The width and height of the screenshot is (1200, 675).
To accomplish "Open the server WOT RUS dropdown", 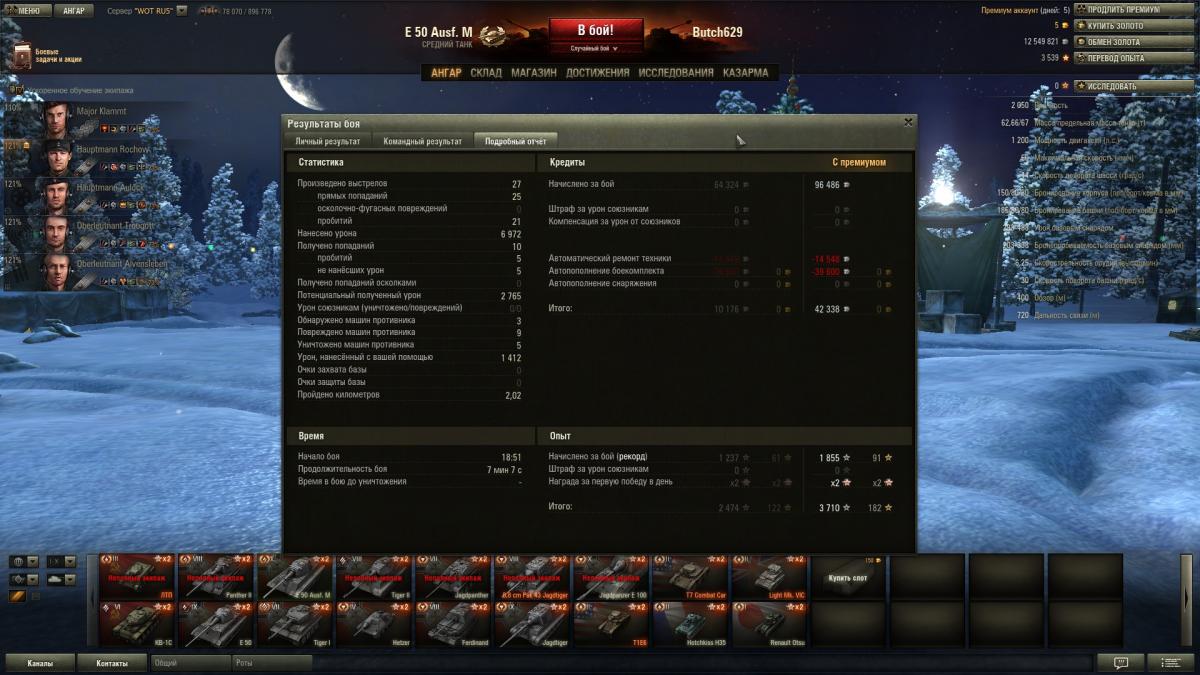I will pos(181,11).
